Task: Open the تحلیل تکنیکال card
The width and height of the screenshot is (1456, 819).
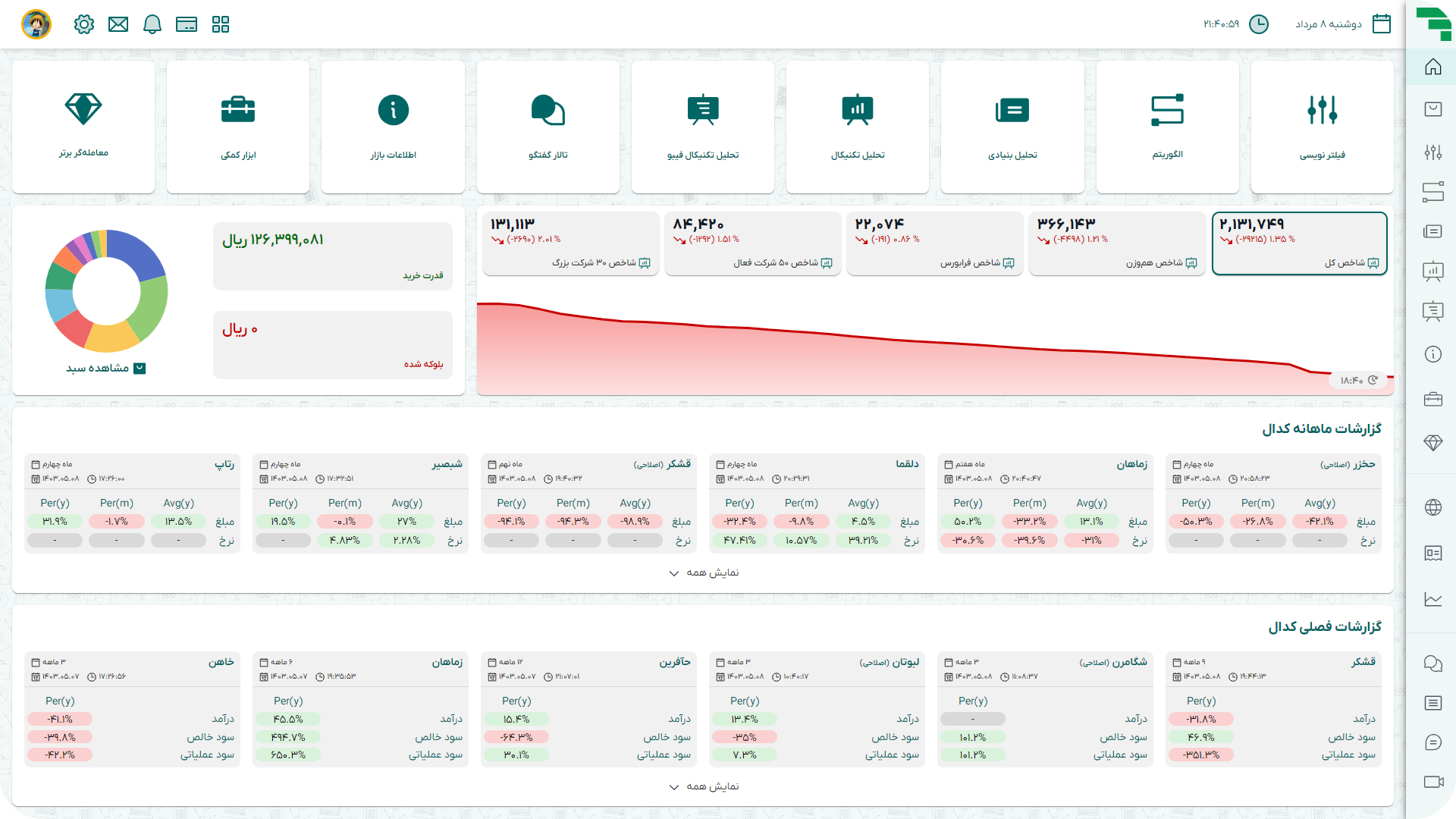Action: tap(858, 127)
